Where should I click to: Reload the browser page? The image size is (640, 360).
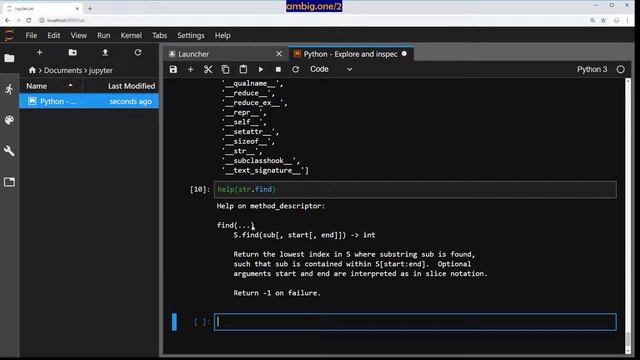(x=28, y=20)
